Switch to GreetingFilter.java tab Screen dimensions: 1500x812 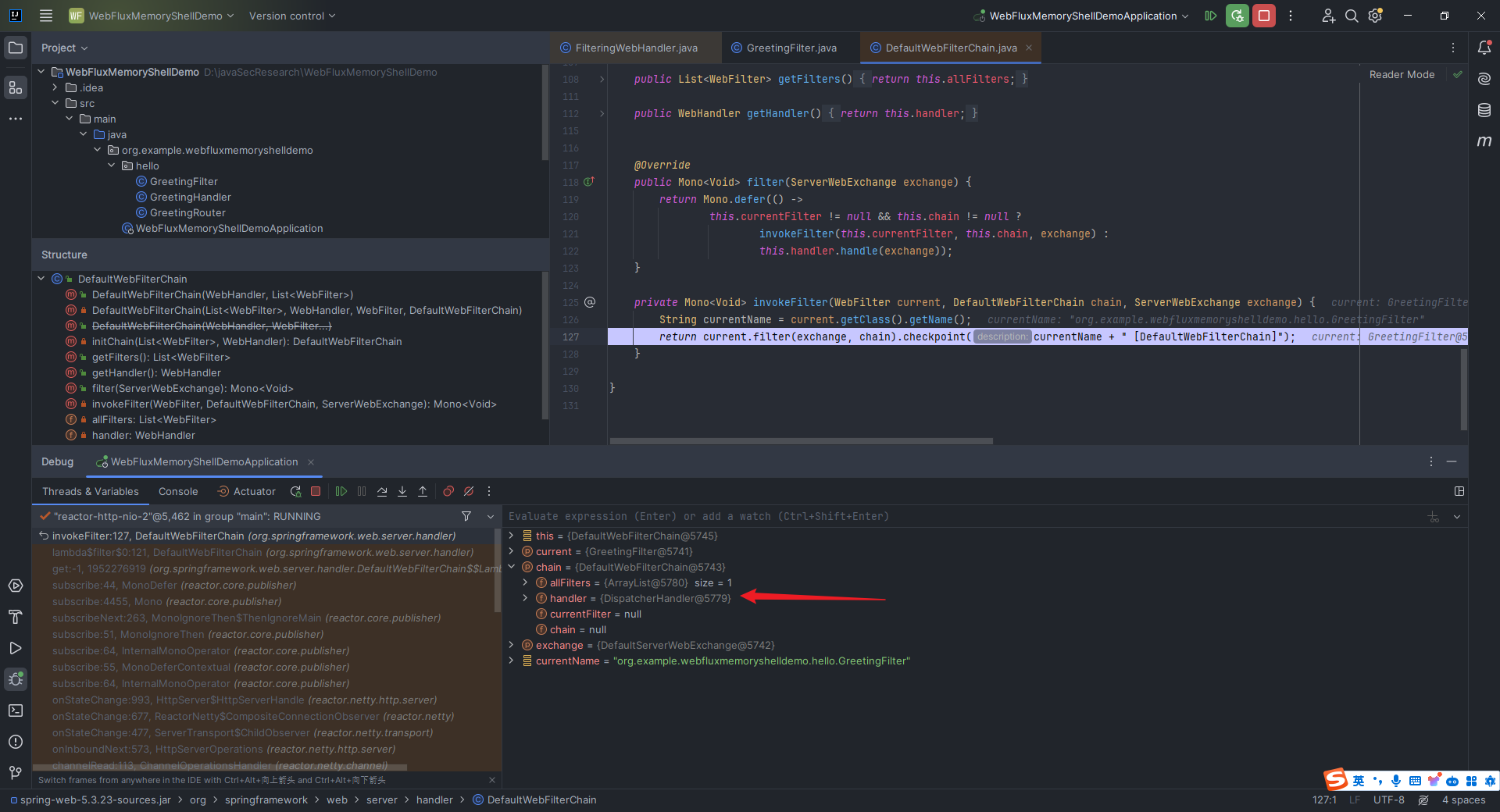[x=784, y=48]
